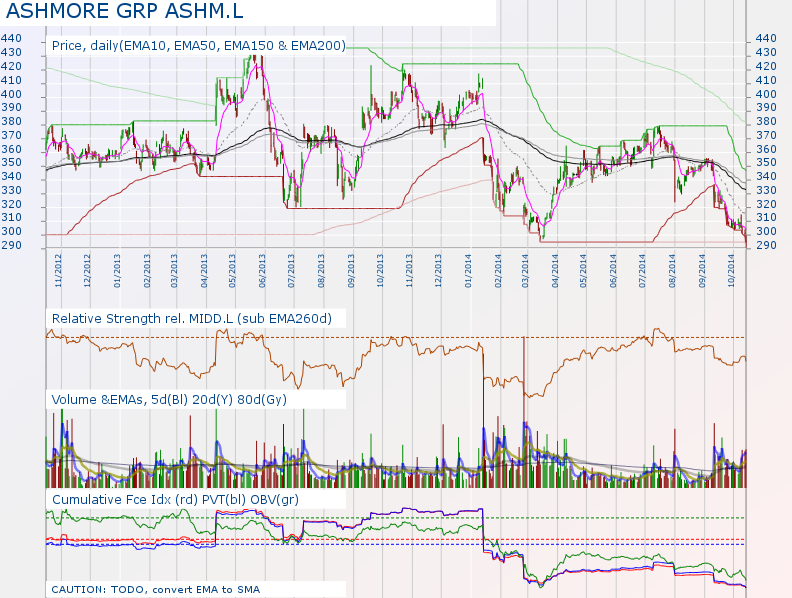This screenshot has width=792, height=598.
Task: Click the Volume & EMAs panel label
Action: click(x=169, y=400)
